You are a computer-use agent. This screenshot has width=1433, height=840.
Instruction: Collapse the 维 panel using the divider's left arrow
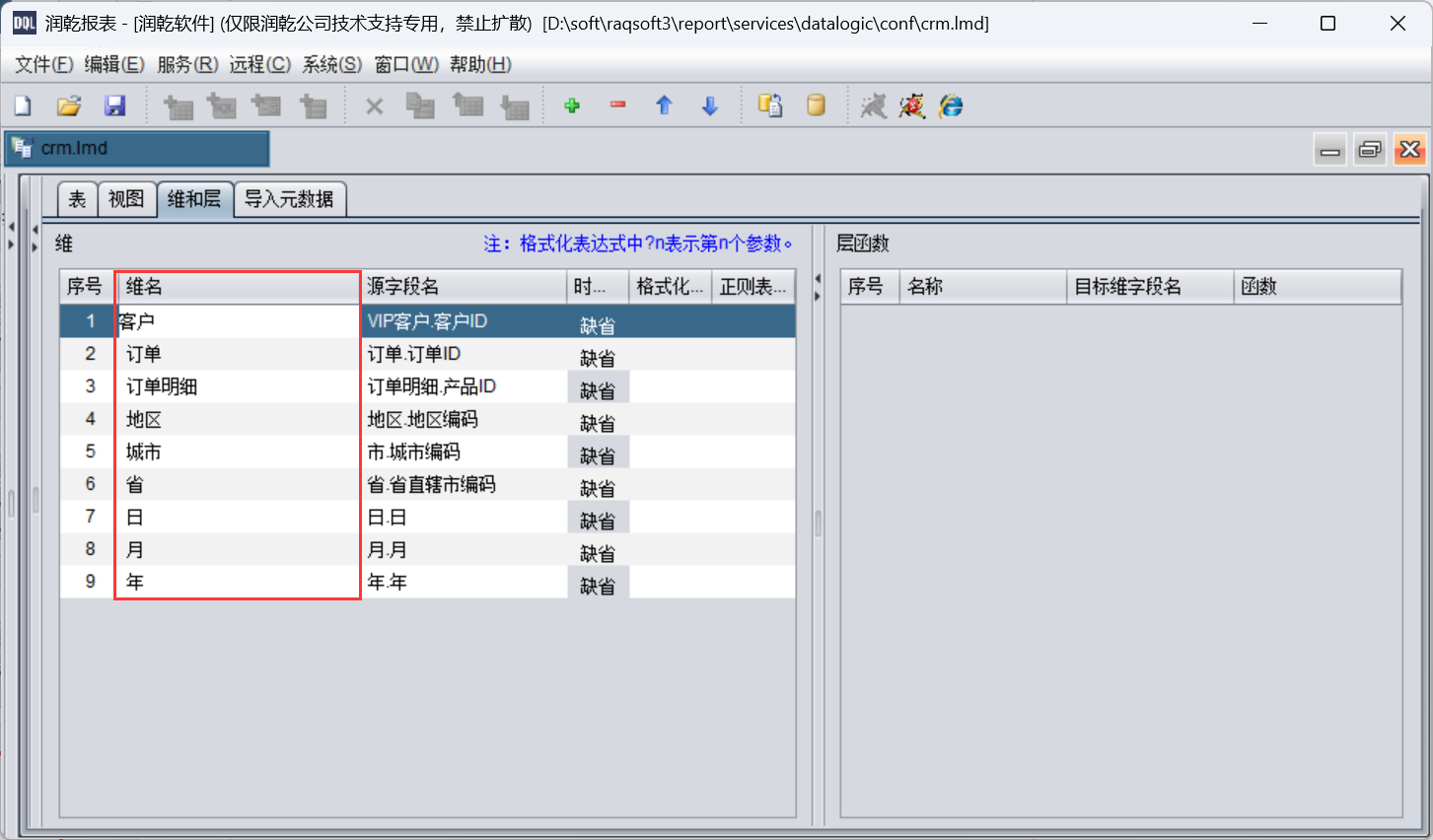pyautogui.click(x=817, y=279)
